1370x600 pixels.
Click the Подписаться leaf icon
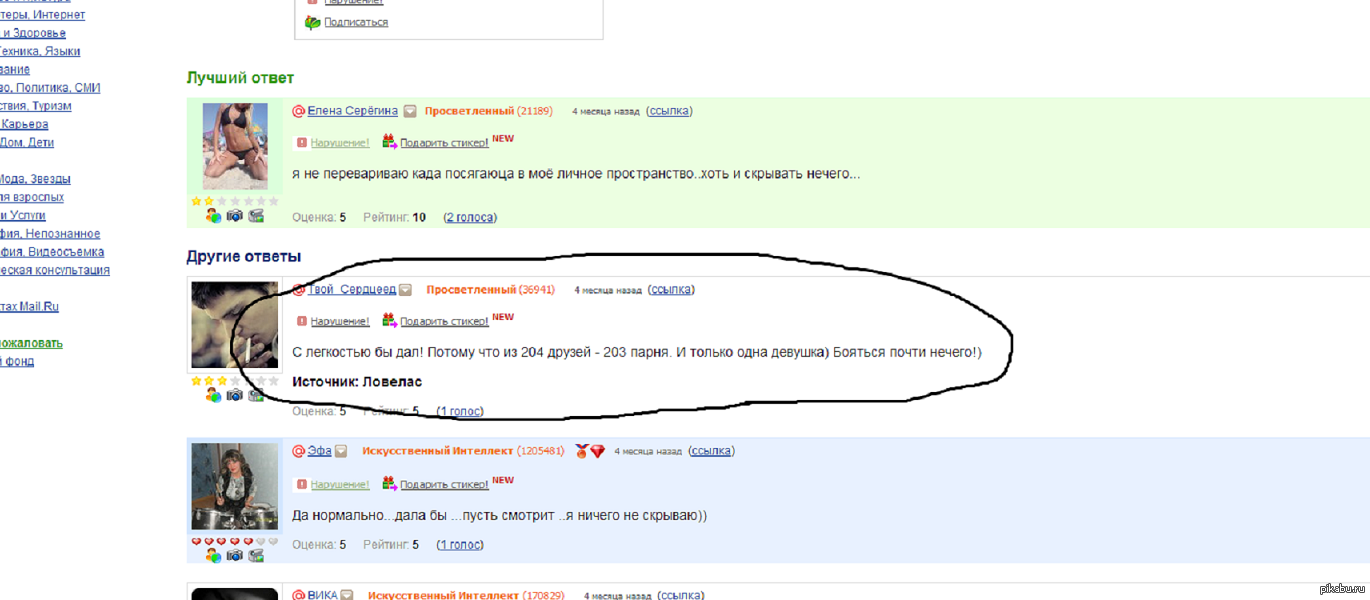coord(312,22)
